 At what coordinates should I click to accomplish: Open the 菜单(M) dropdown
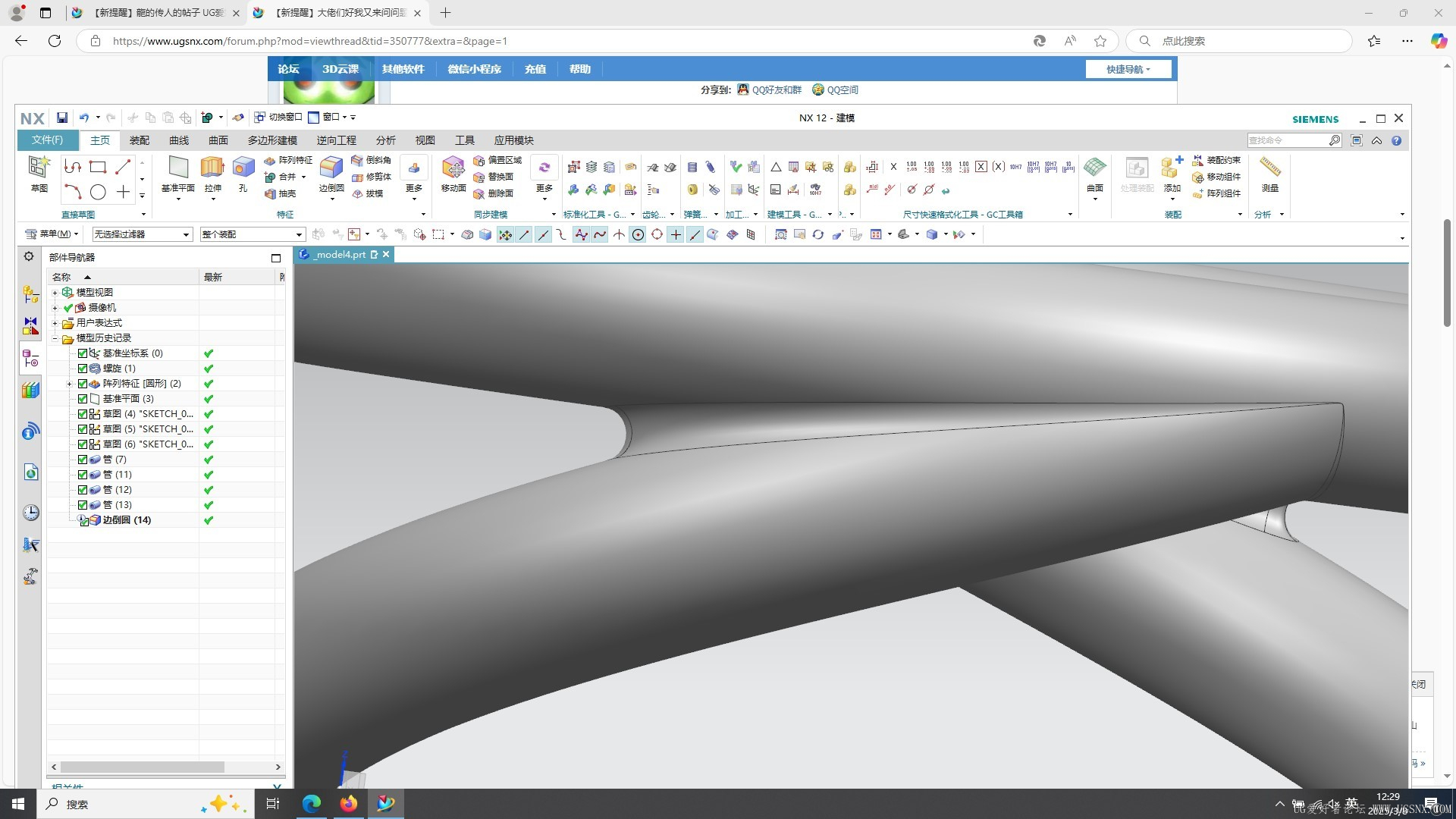tap(52, 234)
